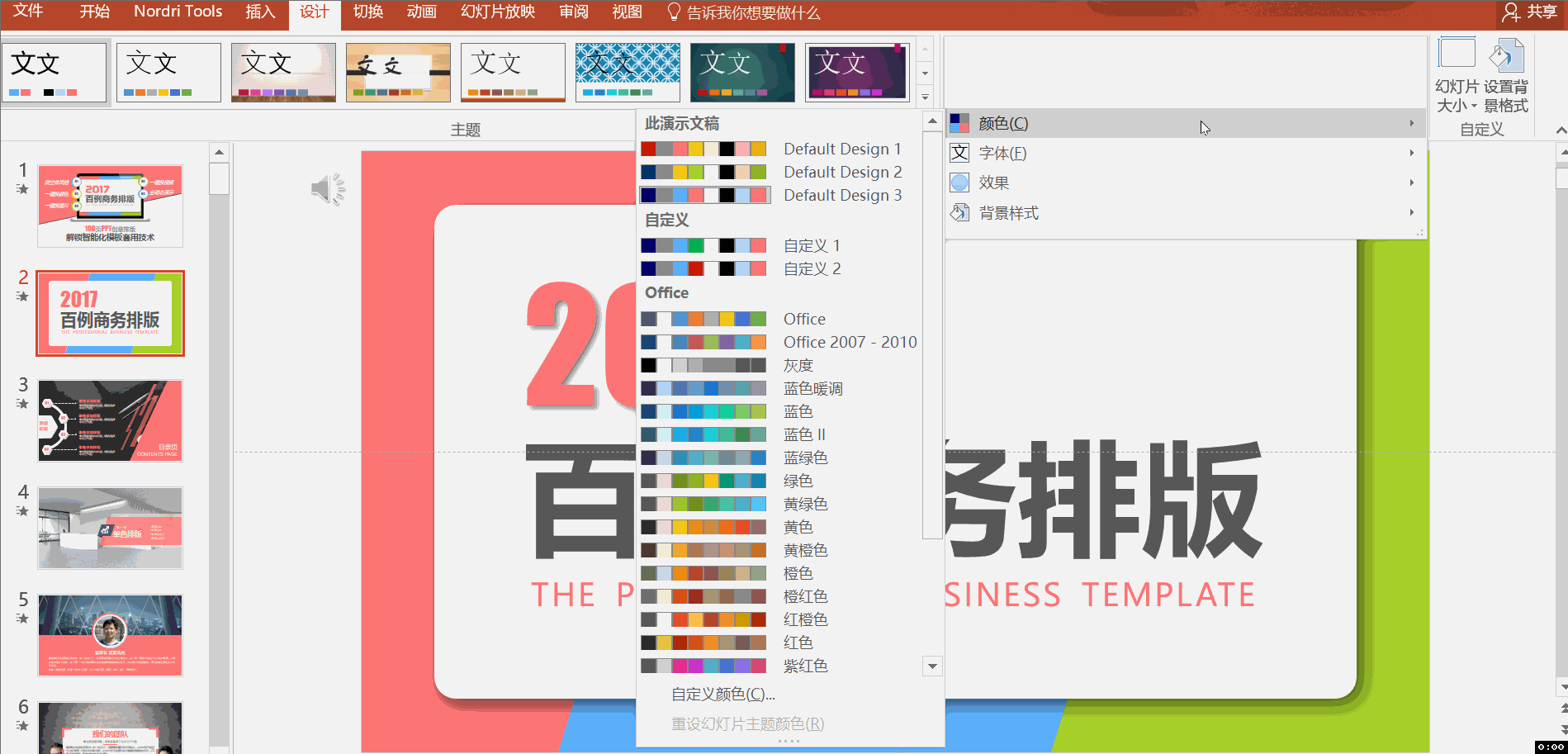The height and width of the screenshot is (754, 1568).
Task: Expand the themes gallery More arrow
Action: point(925,97)
